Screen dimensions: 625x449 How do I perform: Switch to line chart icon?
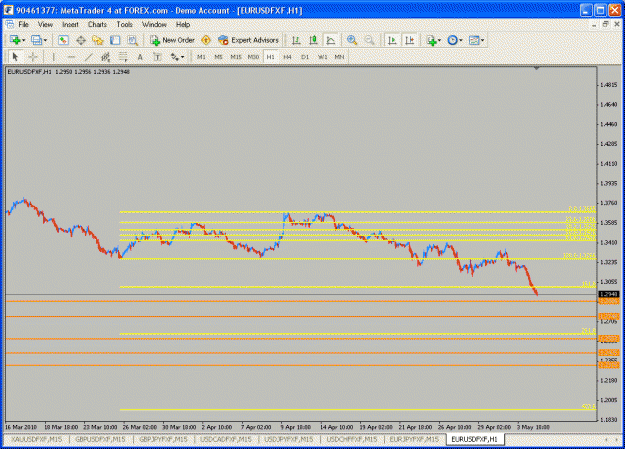click(x=330, y=40)
